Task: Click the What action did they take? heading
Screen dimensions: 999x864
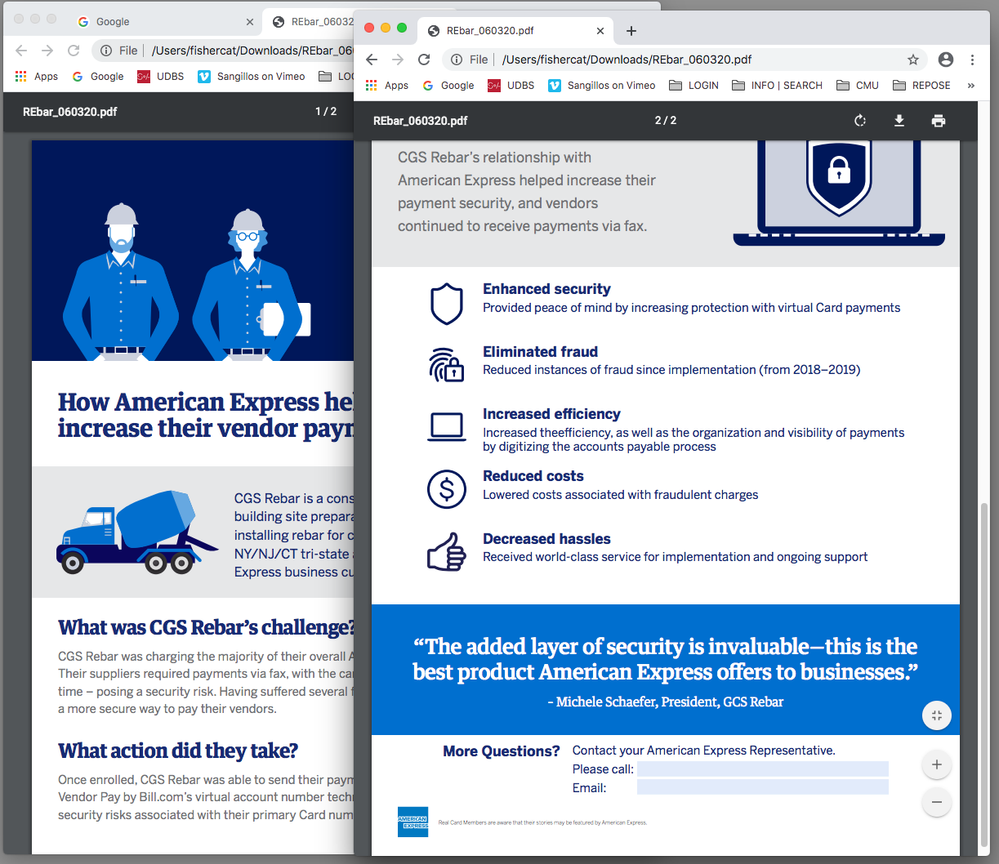Action: 178,751
